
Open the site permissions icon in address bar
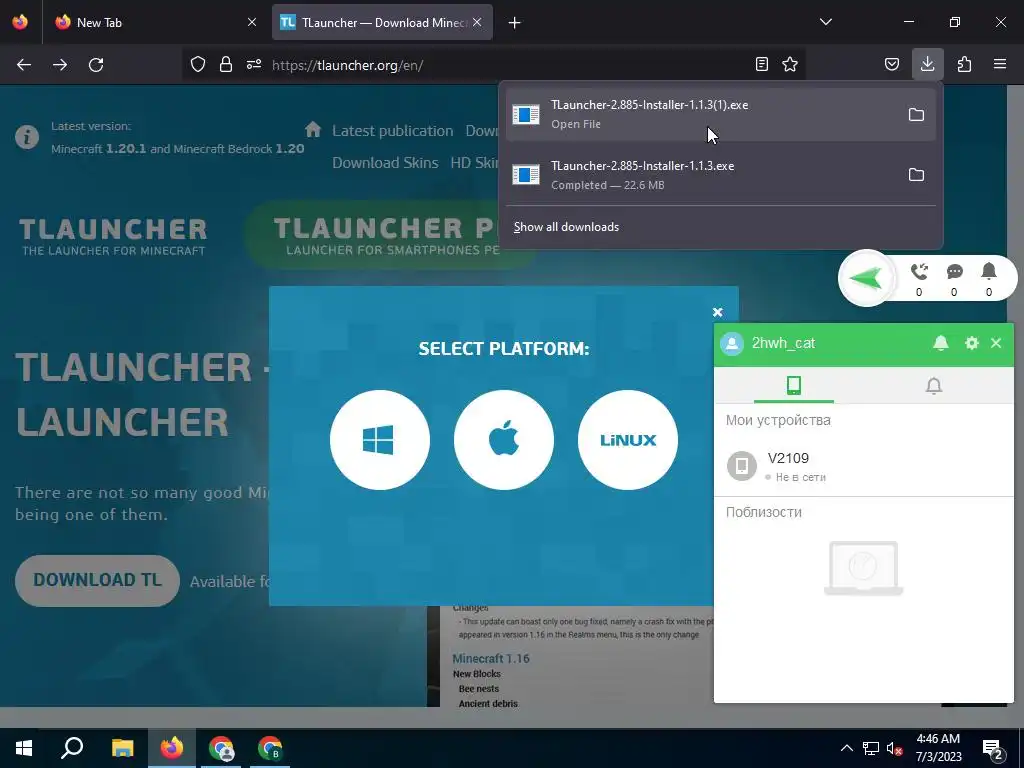point(254,65)
